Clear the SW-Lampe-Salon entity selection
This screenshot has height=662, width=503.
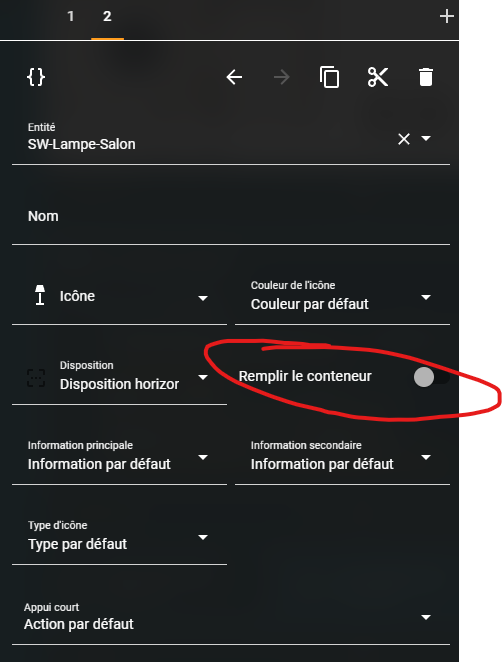click(x=404, y=139)
